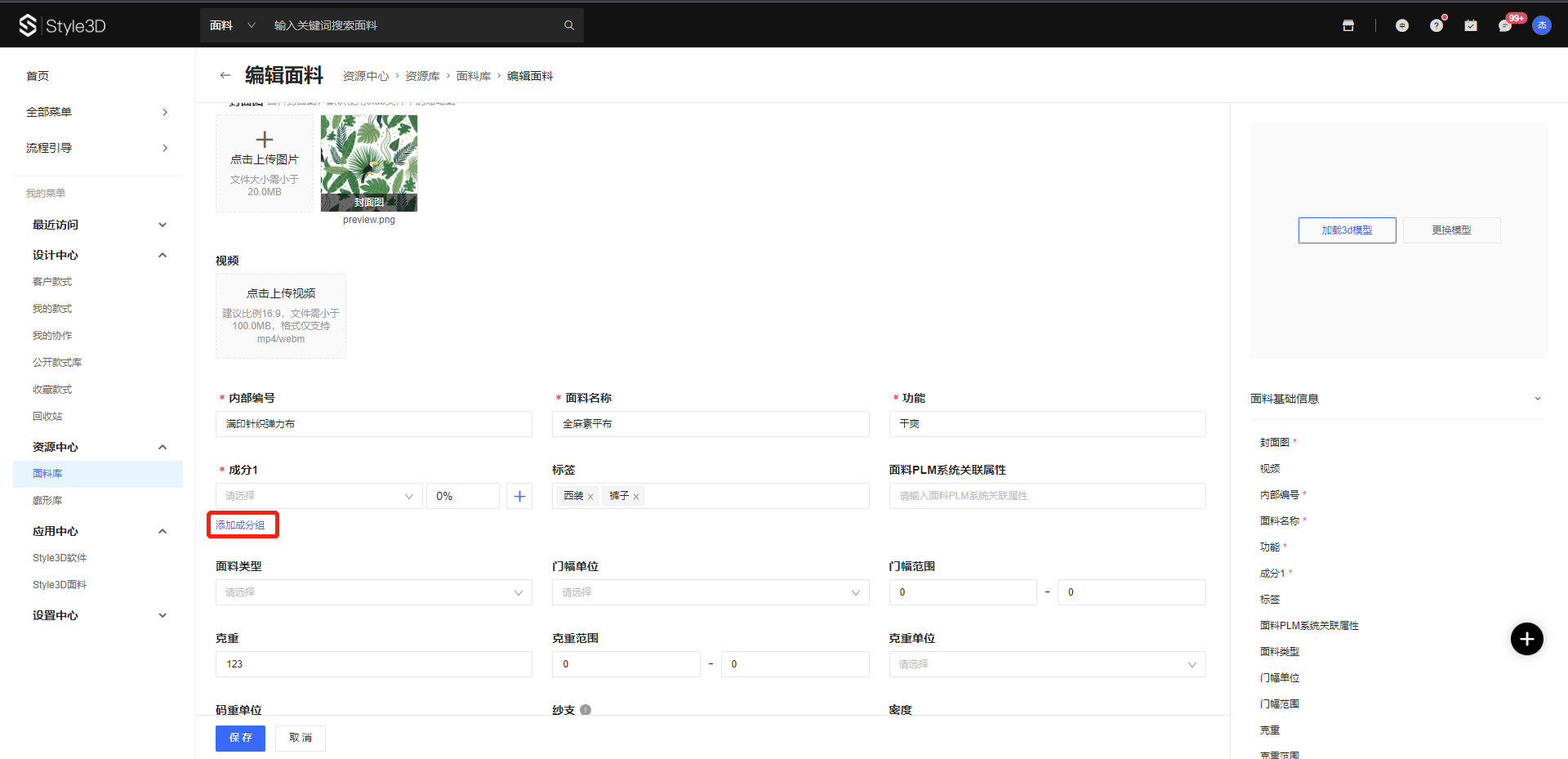Open the 面料类型 dropdown
The width and height of the screenshot is (1568, 759).
[x=373, y=592]
